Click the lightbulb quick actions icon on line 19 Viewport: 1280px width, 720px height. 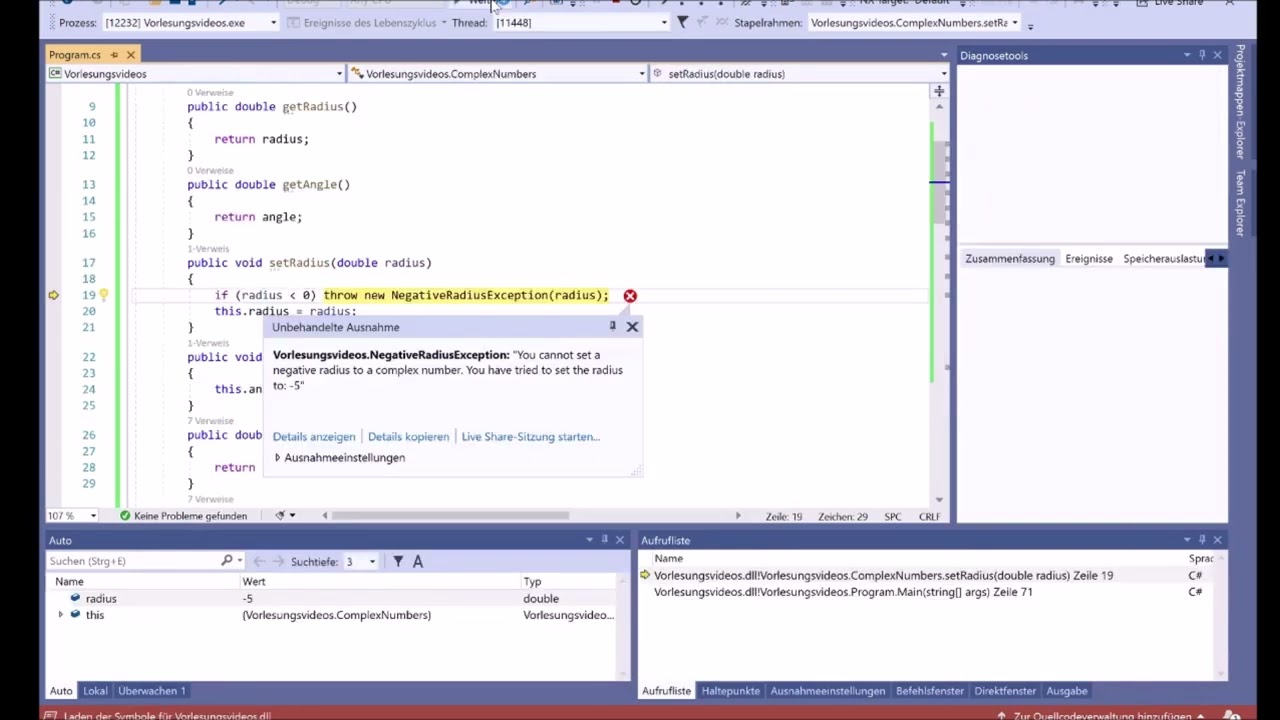(x=103, y=295)
